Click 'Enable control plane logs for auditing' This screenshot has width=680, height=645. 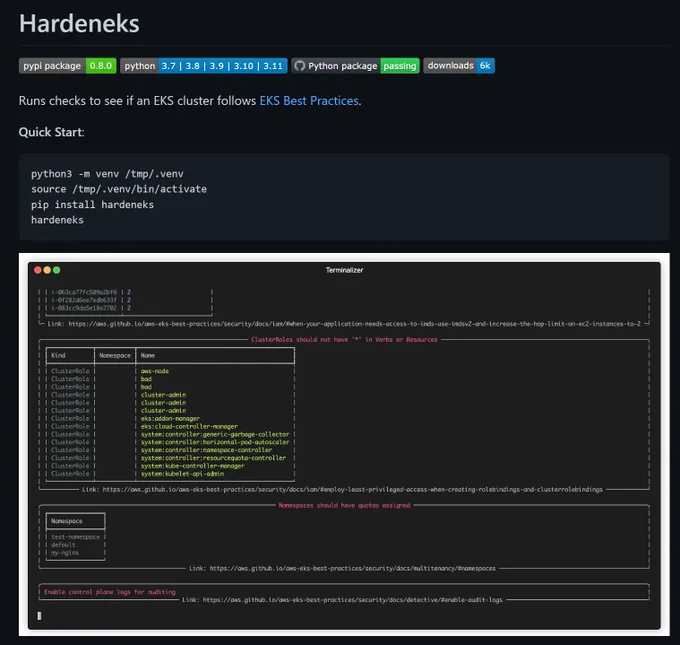[110, 592]
